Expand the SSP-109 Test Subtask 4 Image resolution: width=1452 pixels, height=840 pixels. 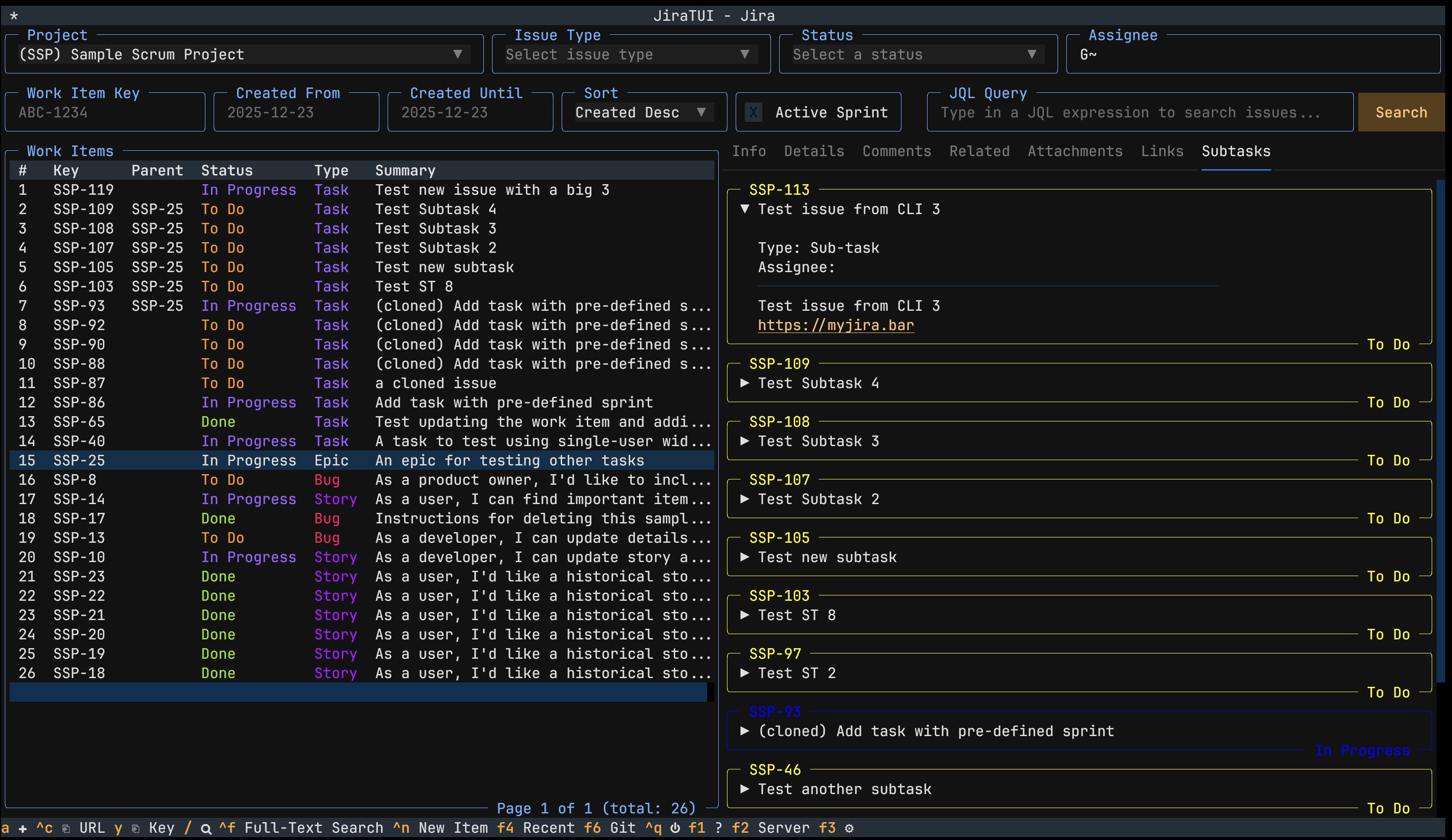pyautogui.click(x=745, y=383)
